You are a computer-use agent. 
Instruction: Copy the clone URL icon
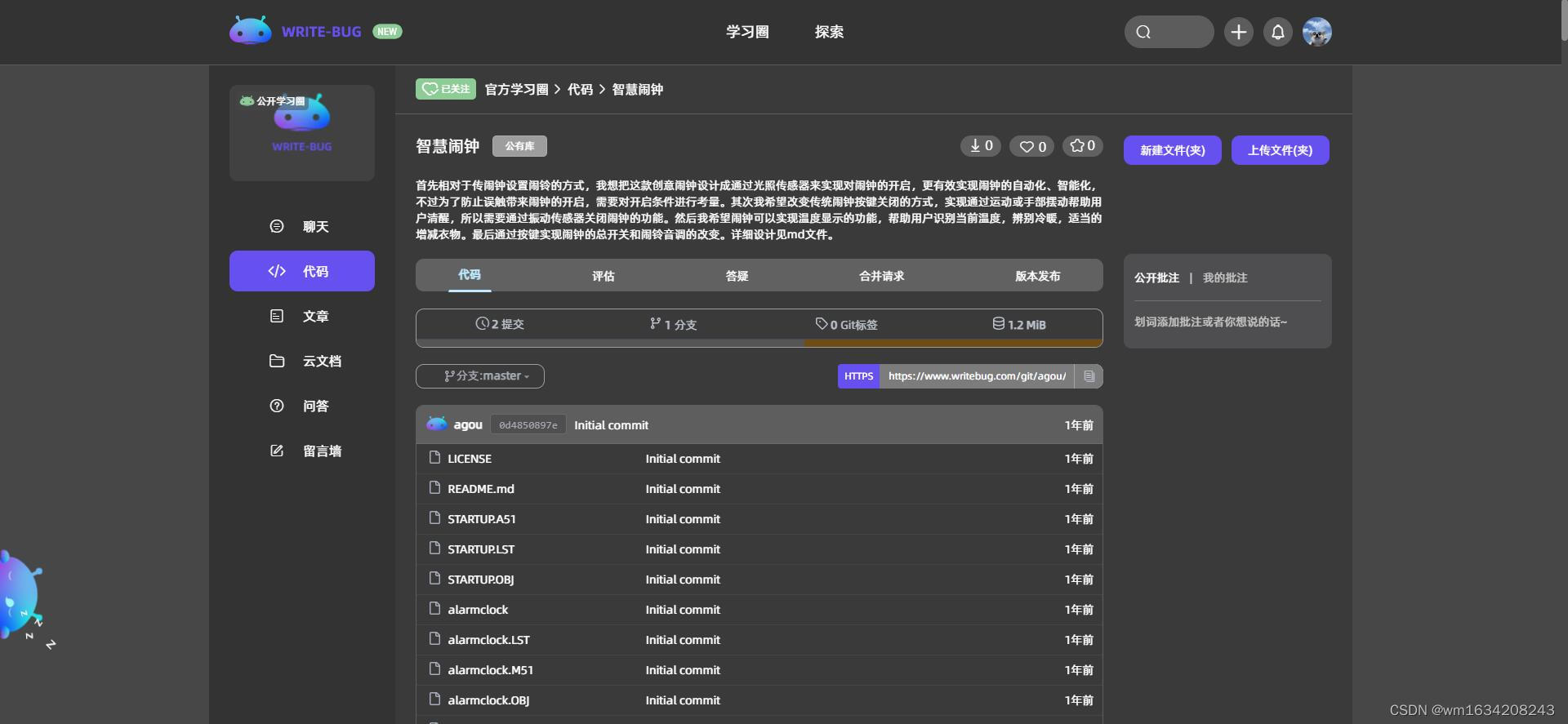(x=1089, y=375)
